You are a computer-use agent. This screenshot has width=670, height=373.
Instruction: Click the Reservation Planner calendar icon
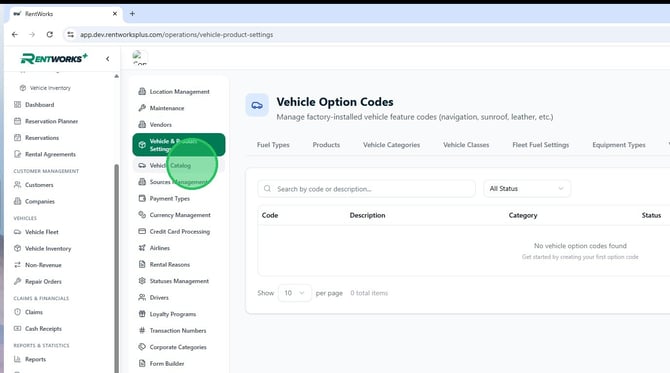[18, 121]
